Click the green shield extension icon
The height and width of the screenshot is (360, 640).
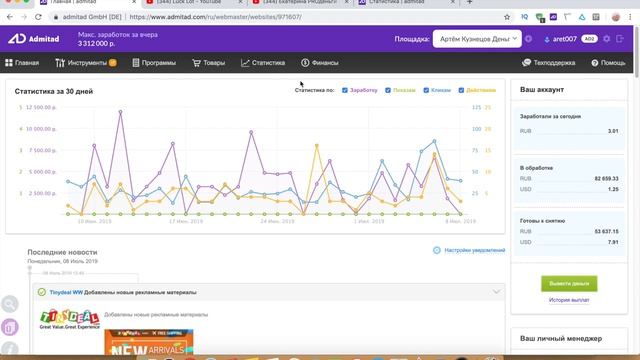point(540,18)
